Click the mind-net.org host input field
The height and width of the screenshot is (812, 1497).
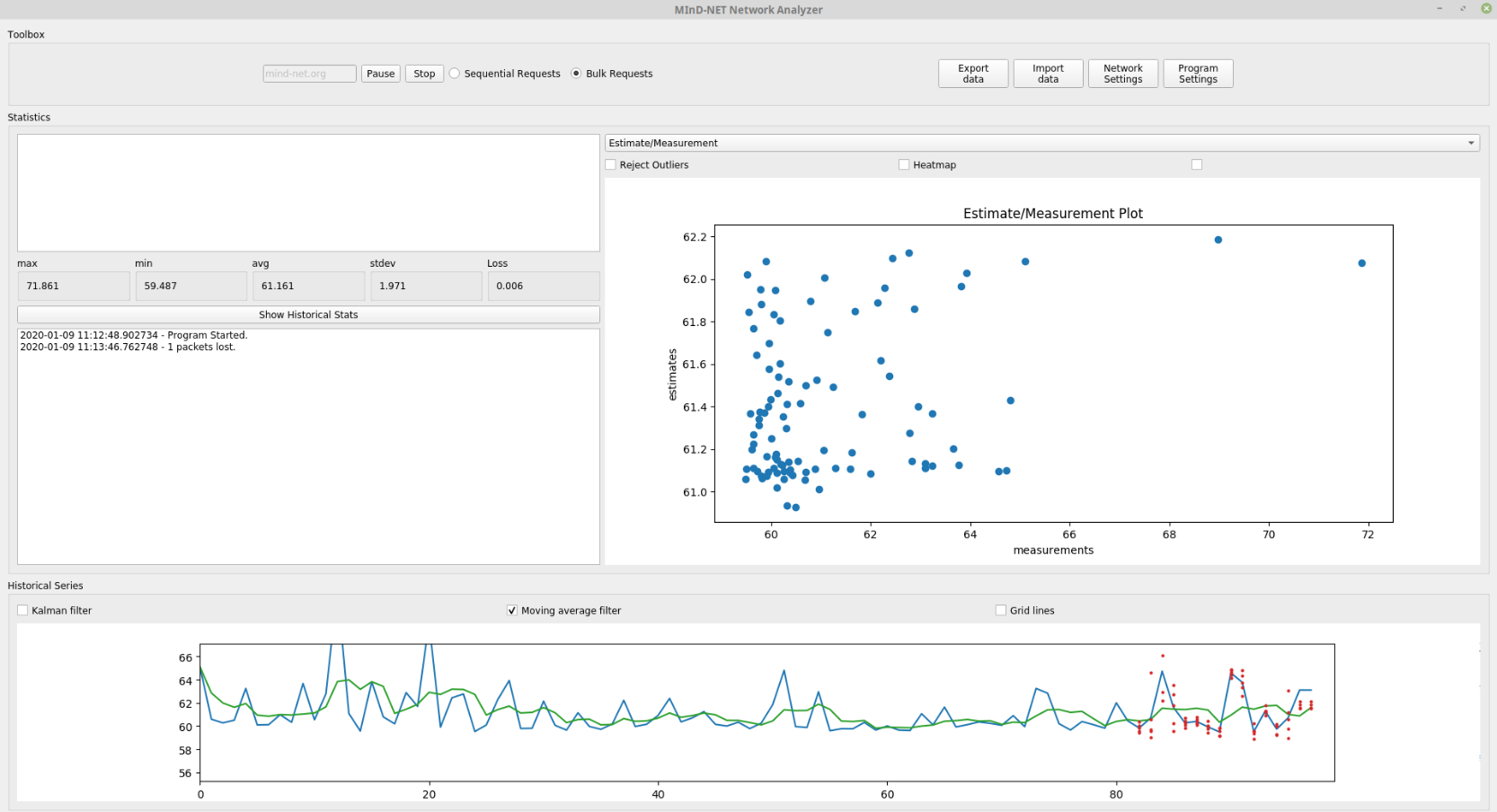(x=309, y=74)
